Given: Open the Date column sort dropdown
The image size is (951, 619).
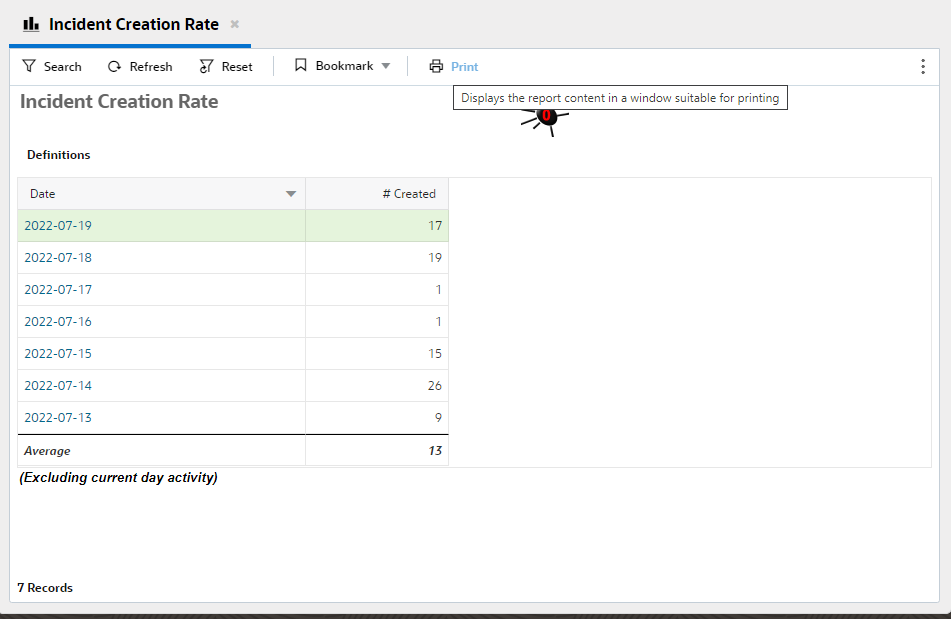Looking at the screenshot, I should tap(291, 194).
